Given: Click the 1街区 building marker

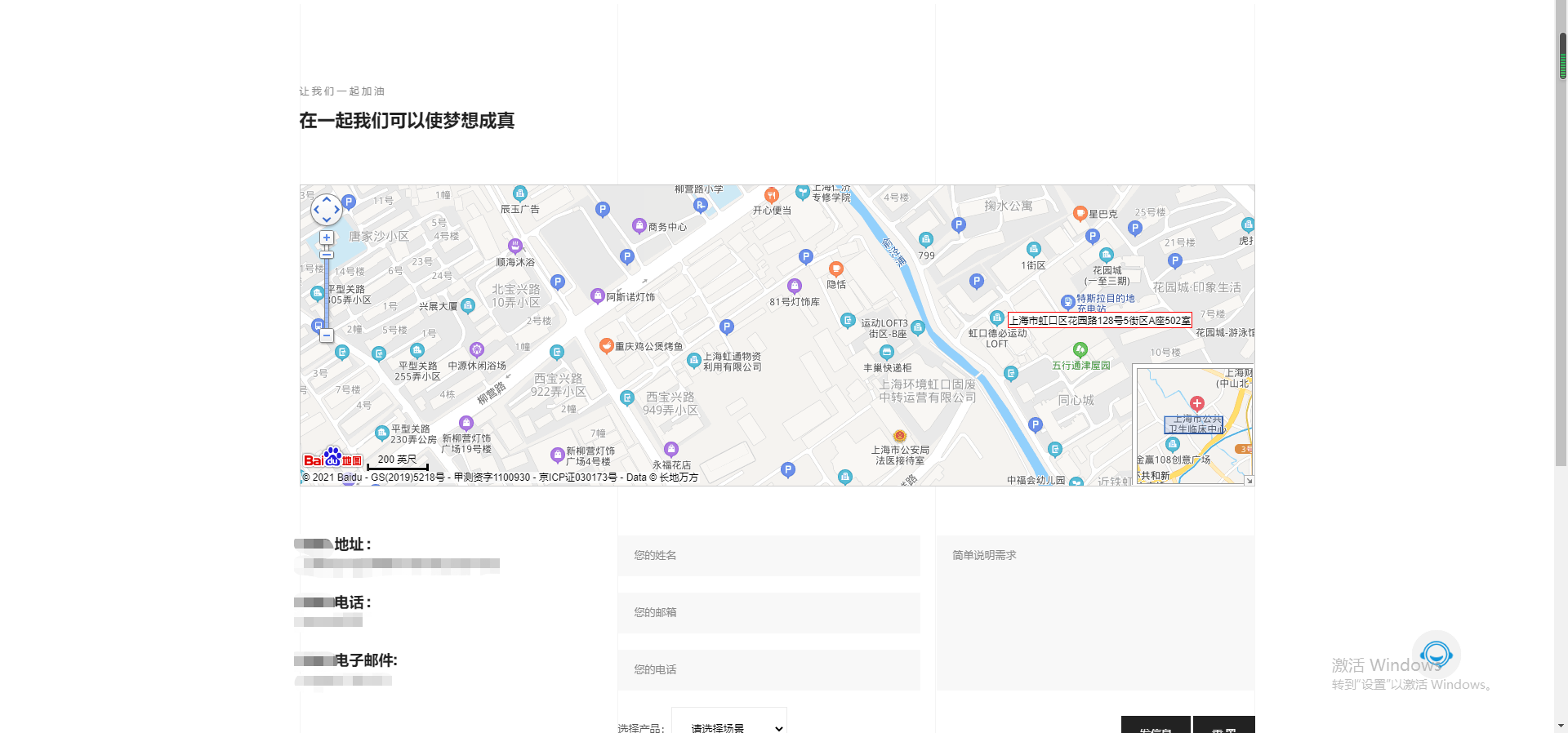Looking at the screenshot, I should tap(1034, 250).
